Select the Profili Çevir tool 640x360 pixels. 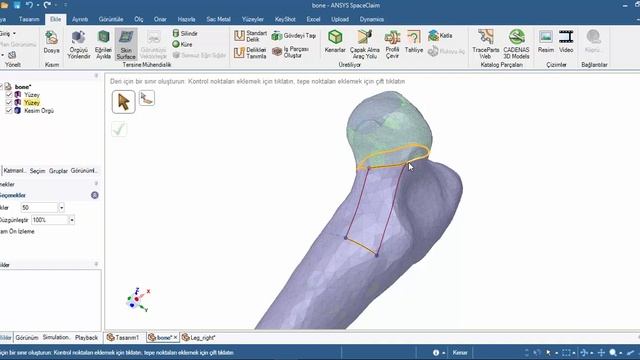tap(392, 44)
